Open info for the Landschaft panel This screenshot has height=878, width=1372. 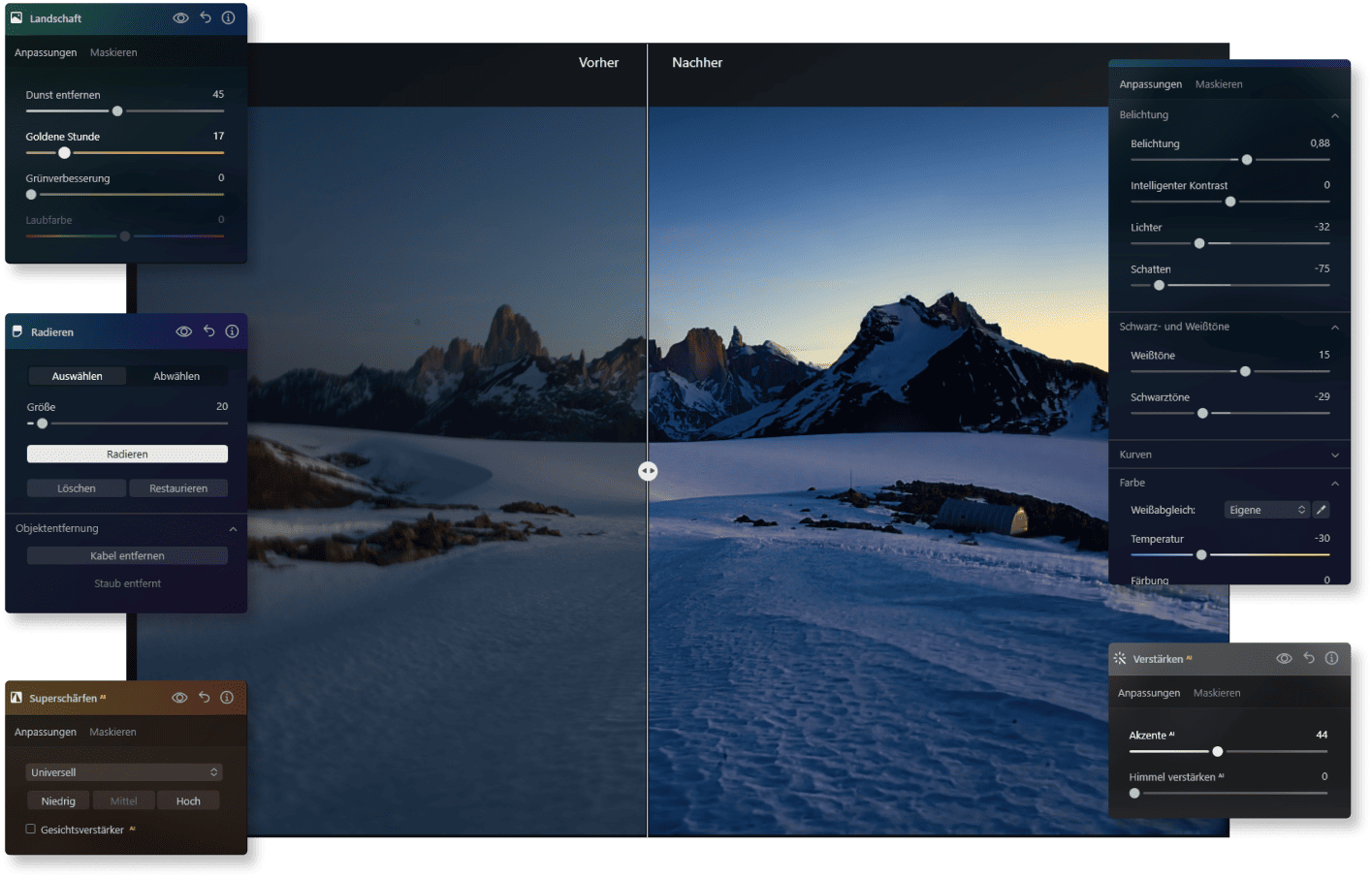click(229, 17)
